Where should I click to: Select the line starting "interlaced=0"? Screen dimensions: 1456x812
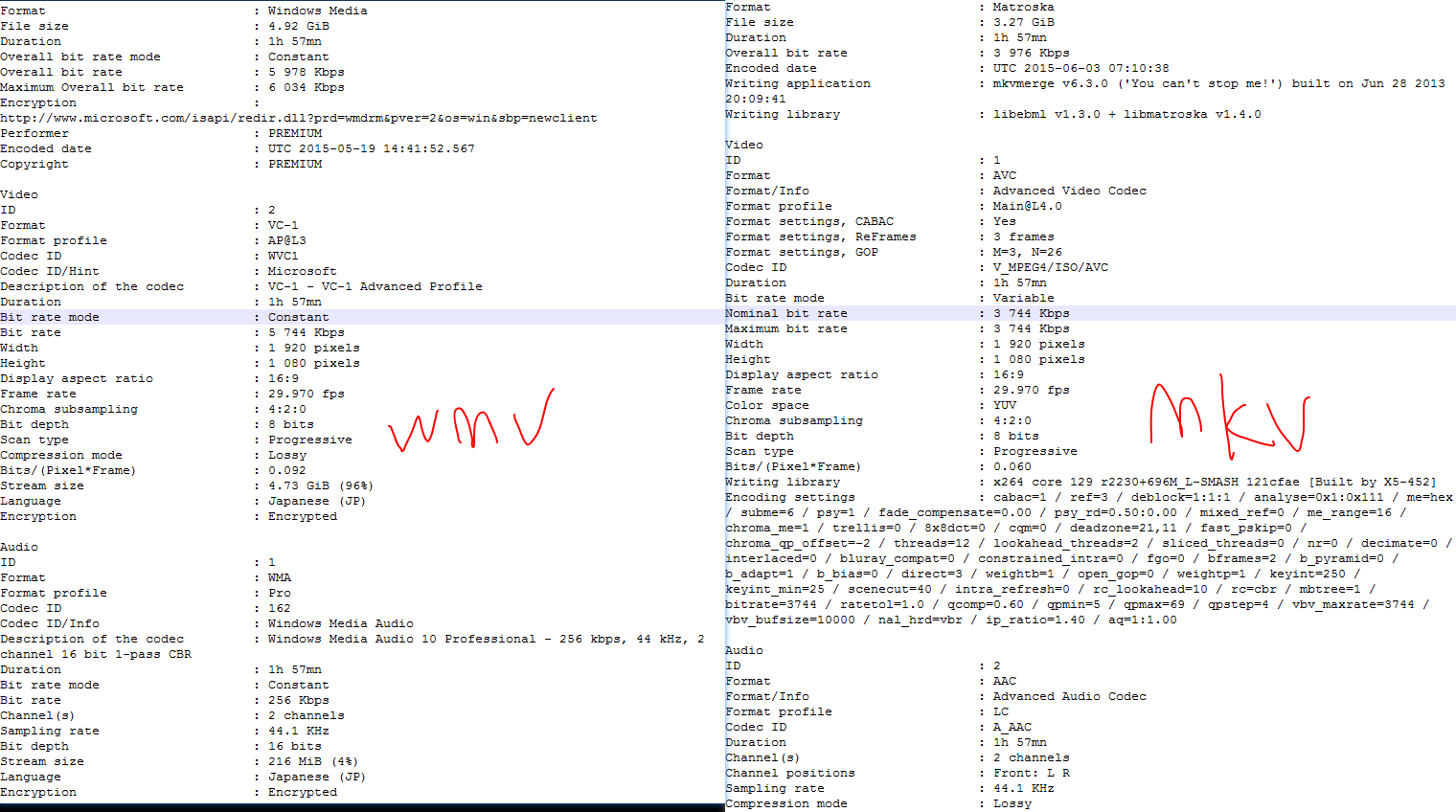1062,558
